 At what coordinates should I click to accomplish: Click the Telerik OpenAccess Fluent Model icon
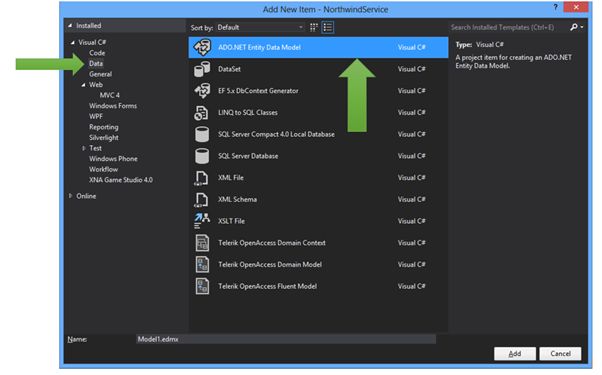pos(202,286)
